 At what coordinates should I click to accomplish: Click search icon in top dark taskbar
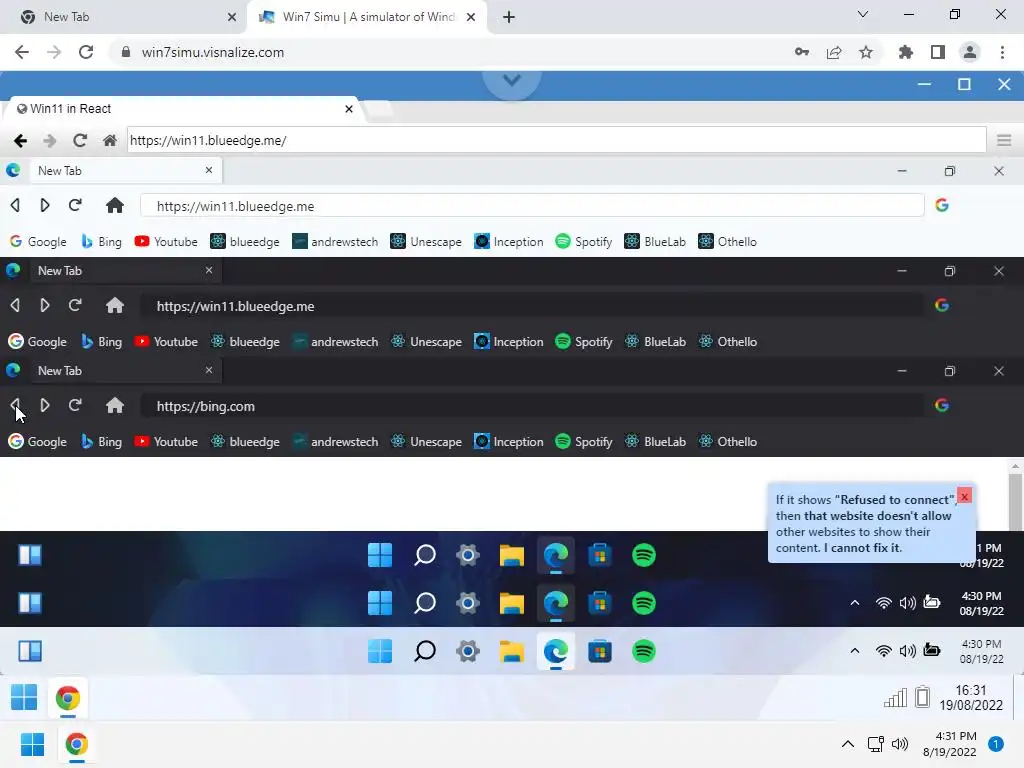click(x=424, y=555)
